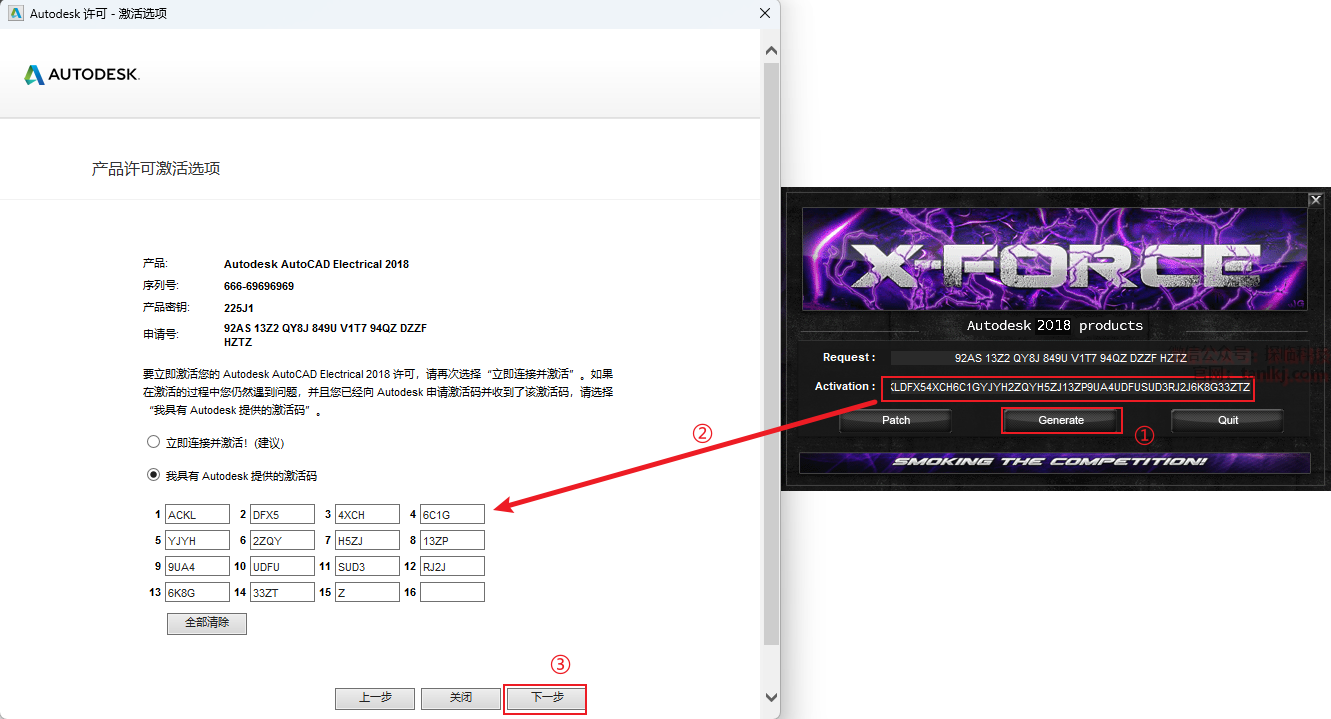Click the X-Force Request code field
Viewport: 1331px width, 719px height.
point(1071,357)
